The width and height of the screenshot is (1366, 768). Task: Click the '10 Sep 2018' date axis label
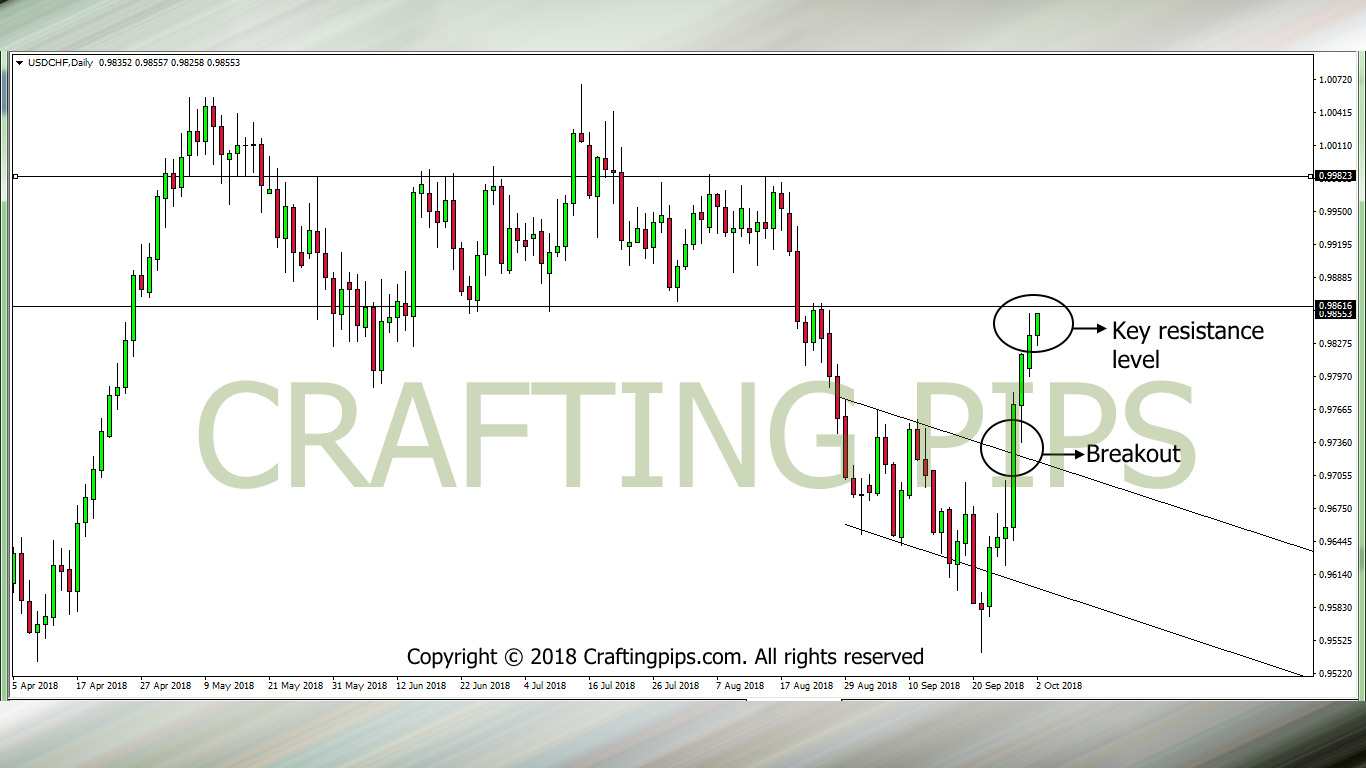(x=934, y=686)
